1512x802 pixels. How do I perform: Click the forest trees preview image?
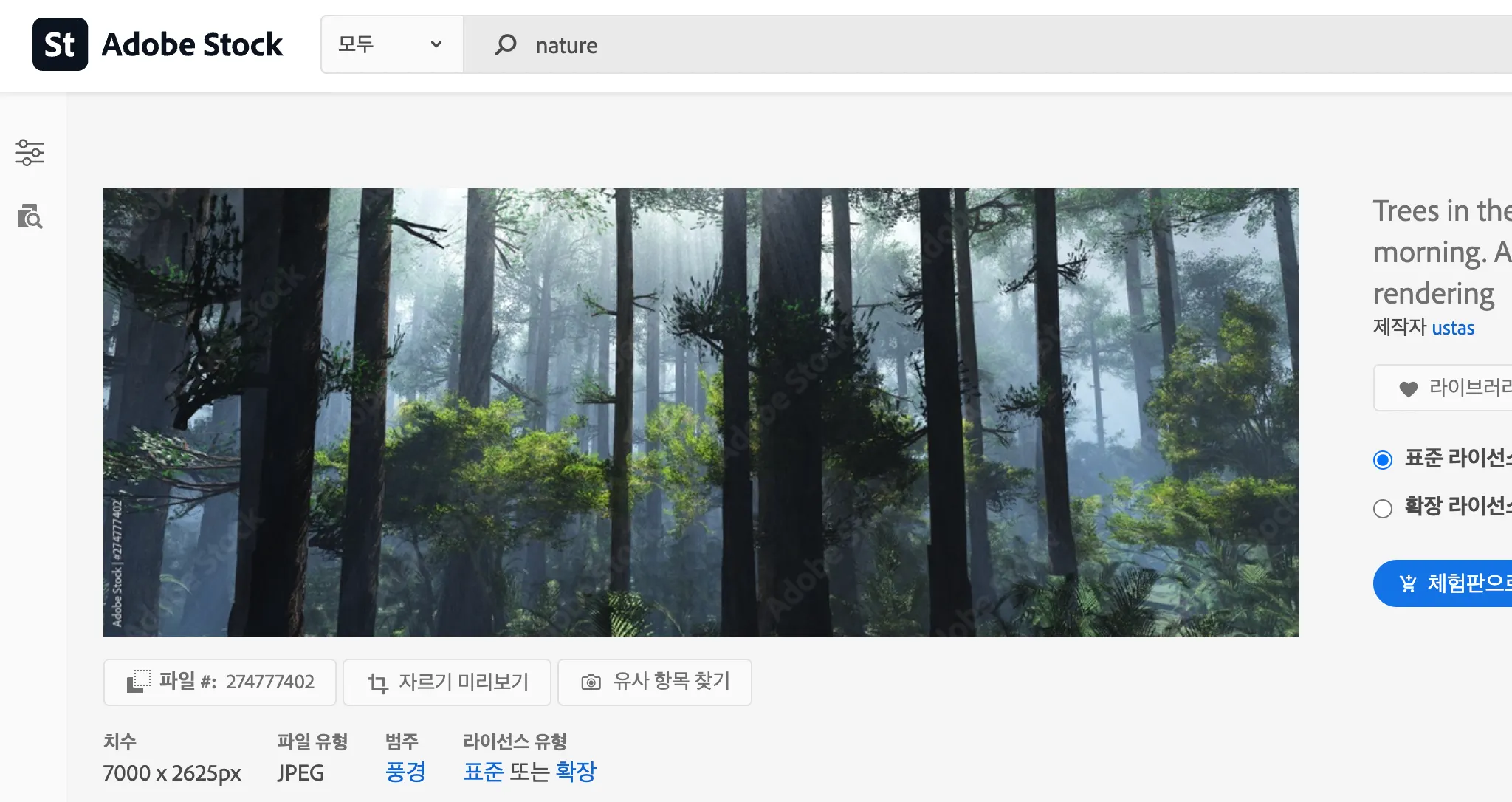tap(701, 412)
